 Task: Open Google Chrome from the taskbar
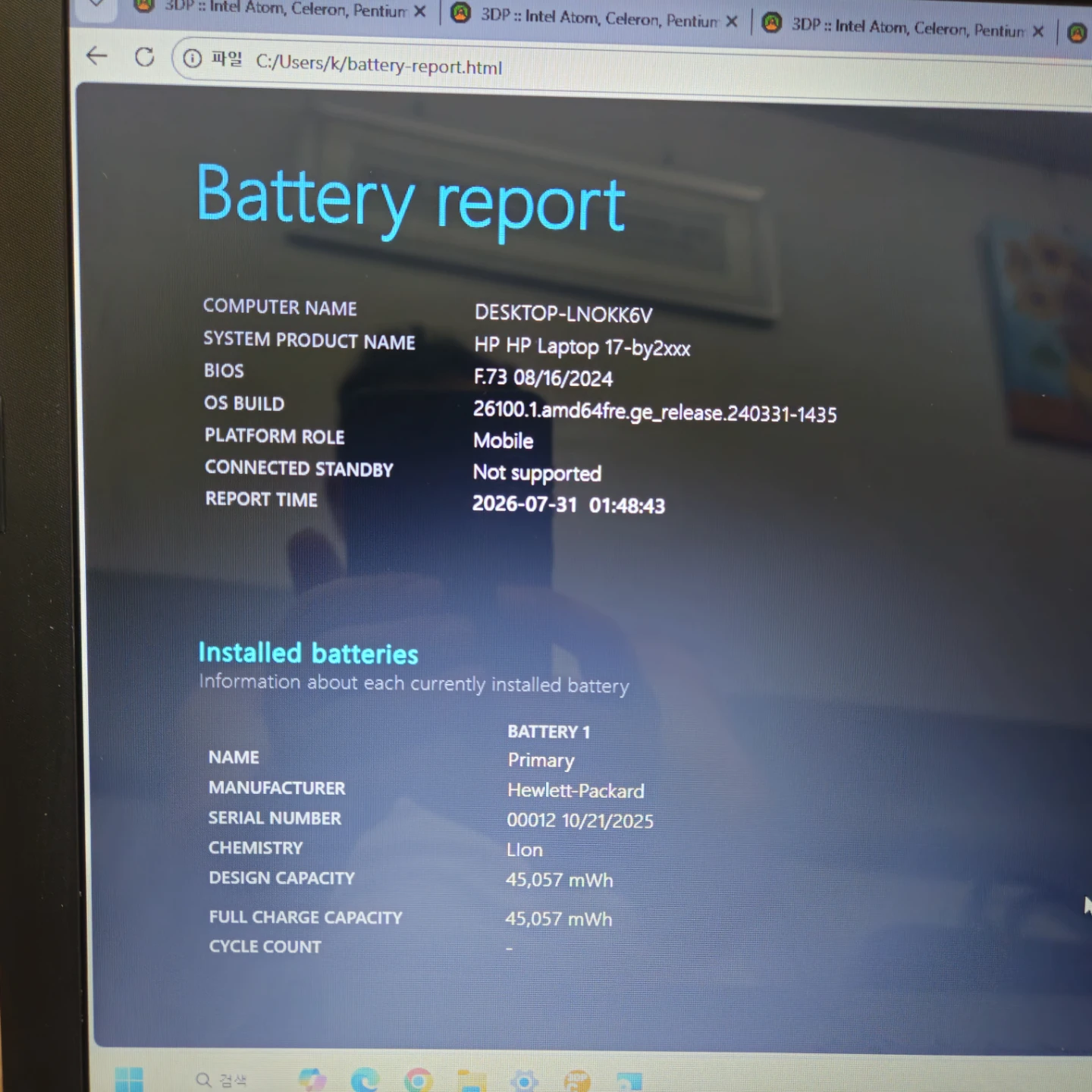pyautogui.click(x=419, y=1080)
